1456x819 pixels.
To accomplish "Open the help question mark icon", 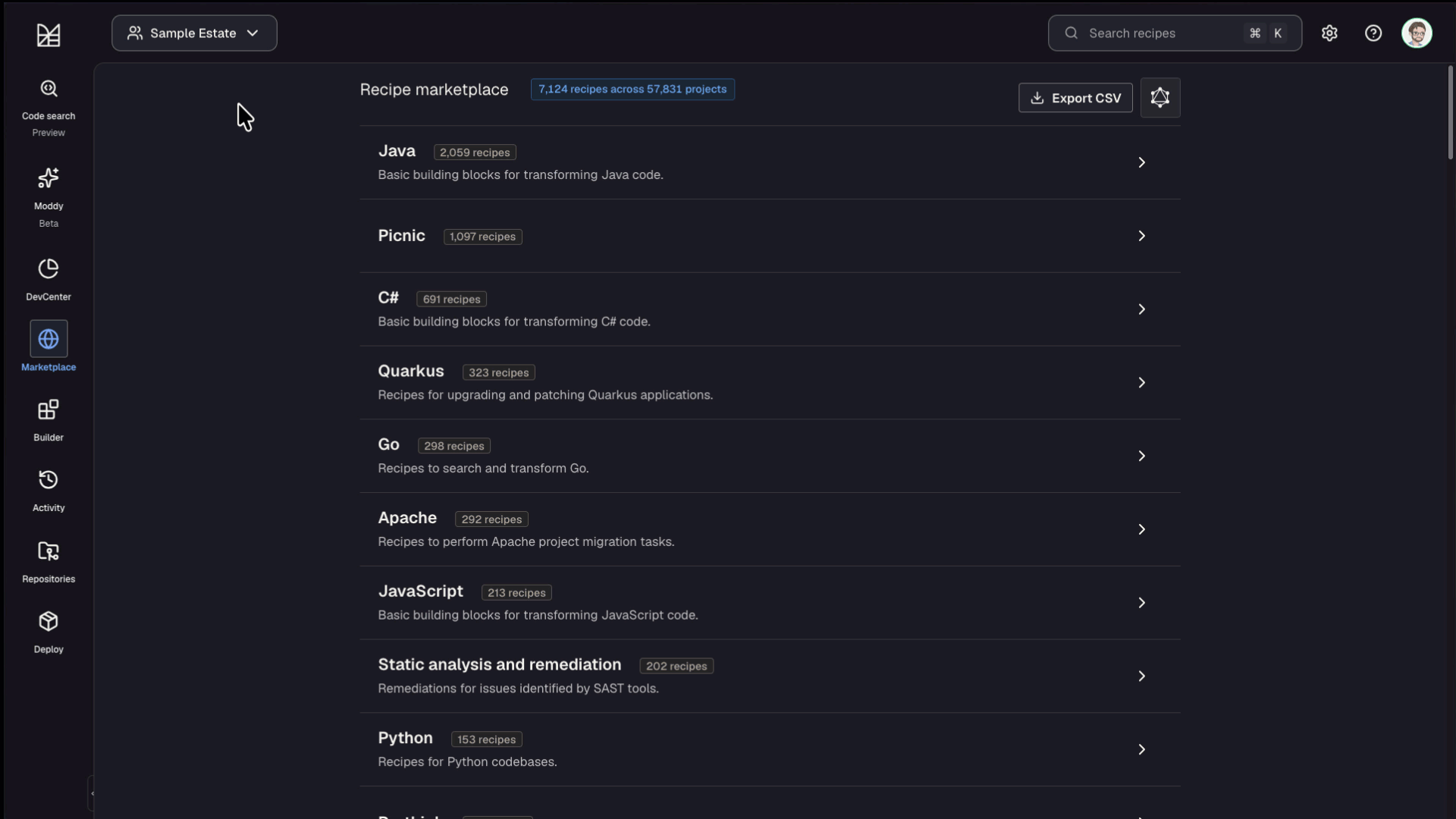I will (1373, 33).
